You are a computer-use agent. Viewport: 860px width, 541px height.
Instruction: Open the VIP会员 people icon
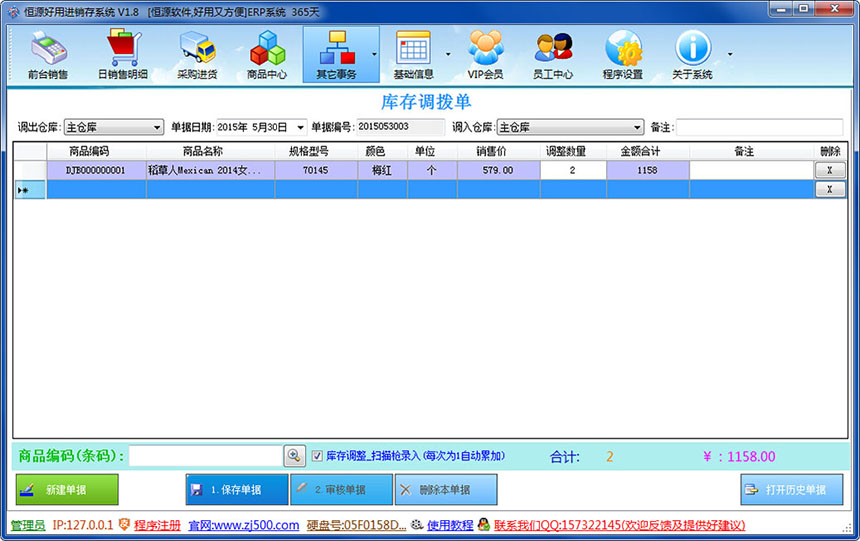tap(485, 54)
